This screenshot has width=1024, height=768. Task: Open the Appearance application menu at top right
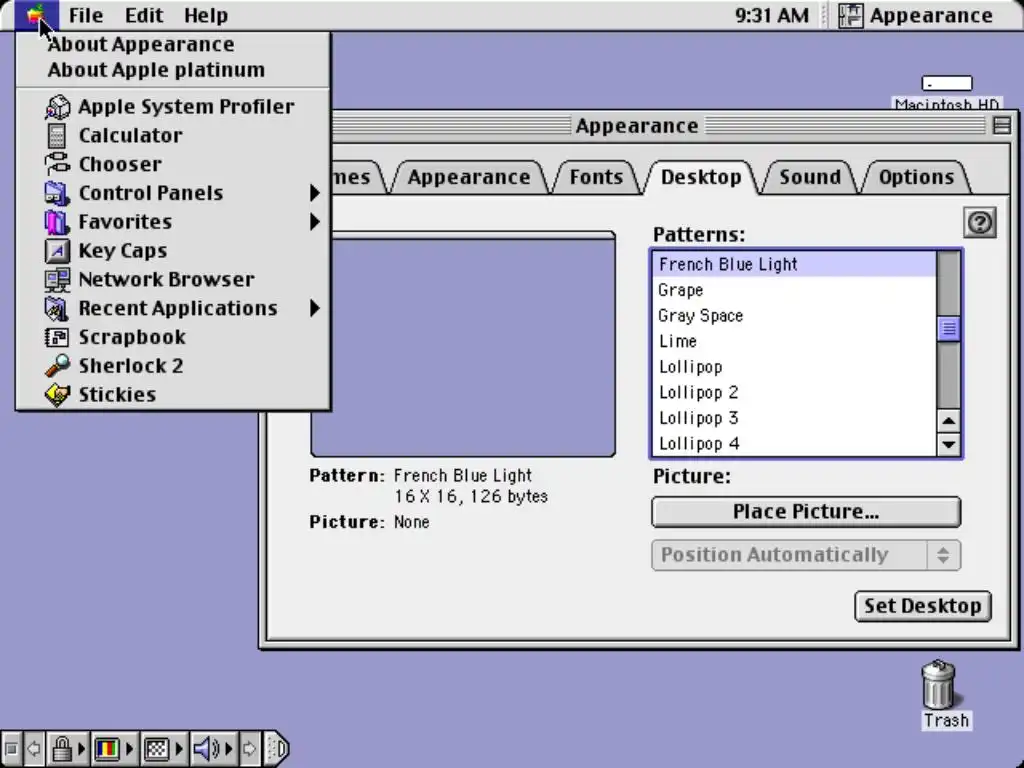[x=916, y=15]
